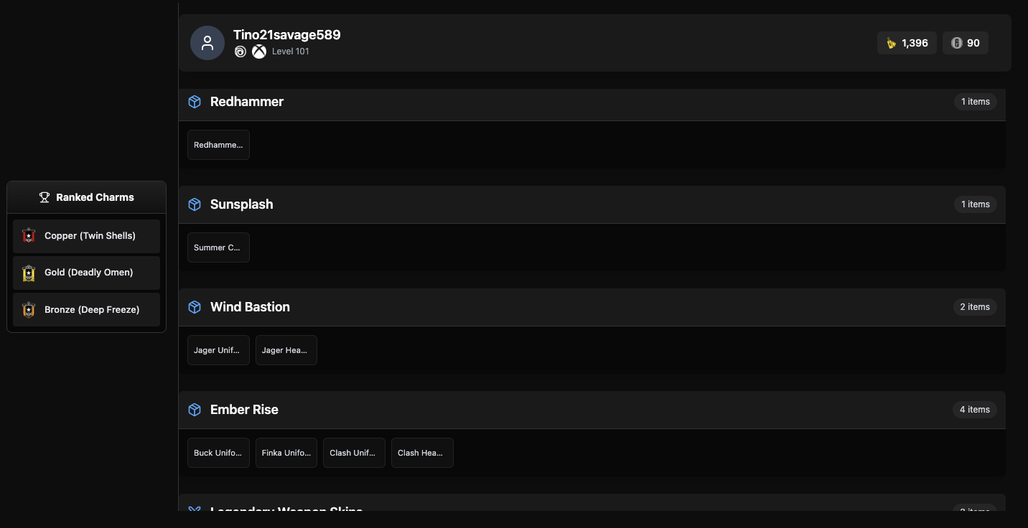Screen dimensions: 1028x528
Task: Click the 90 credits currency badge
Action: [965, 43]
